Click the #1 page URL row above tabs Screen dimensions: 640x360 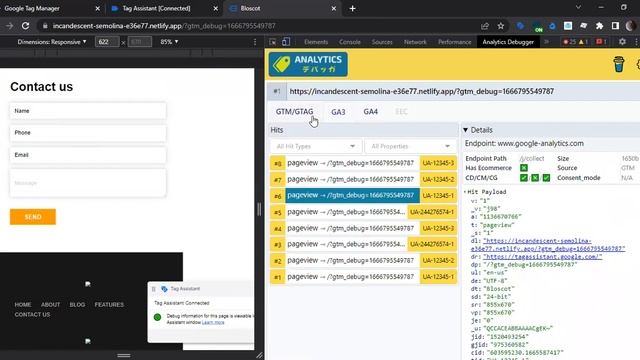point(453,91)
